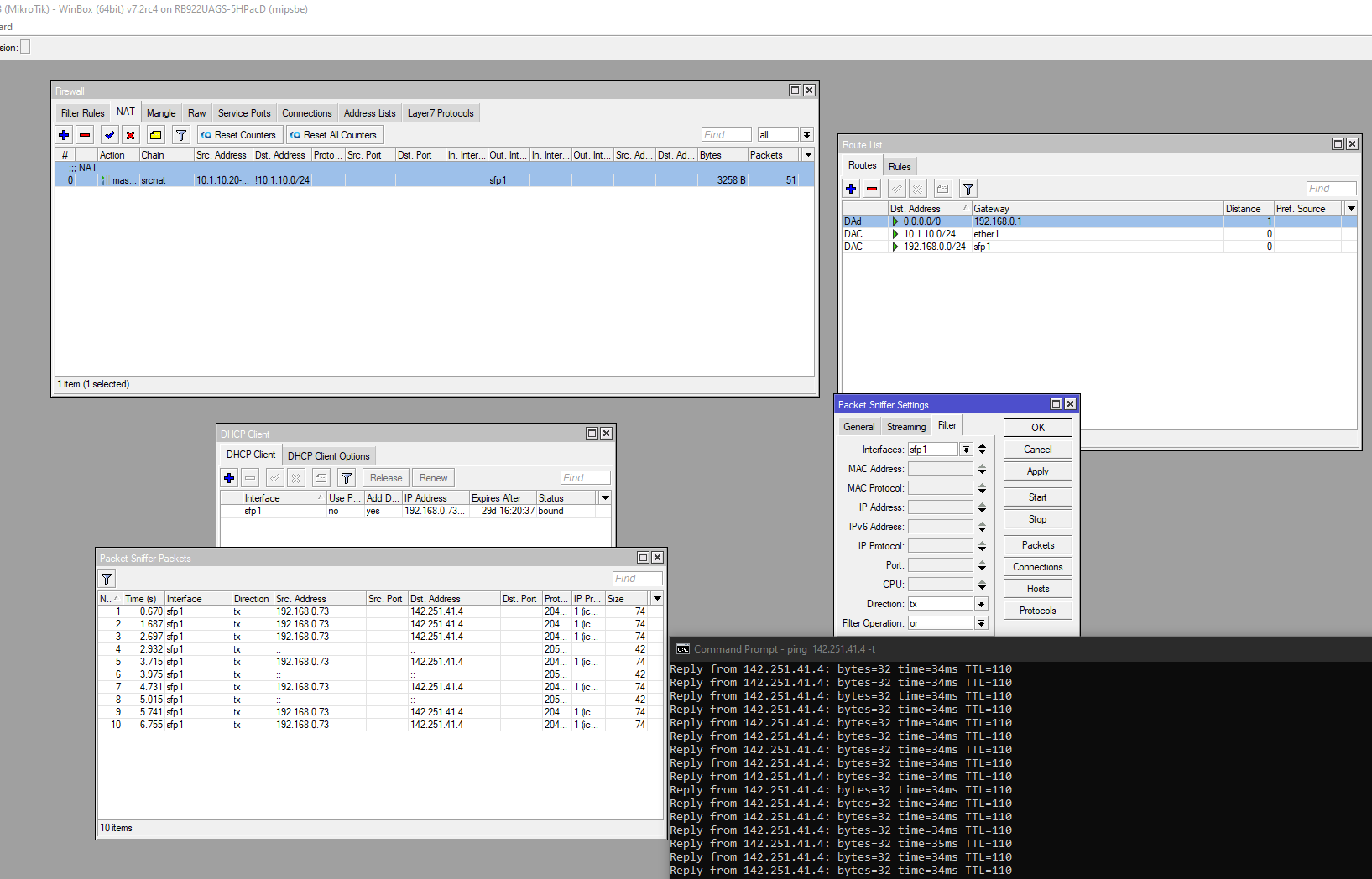Switch to General tab in sniffer settings
Viewport: 1372px width, 879px height.
pyautogui.click(x=858, y=427)
